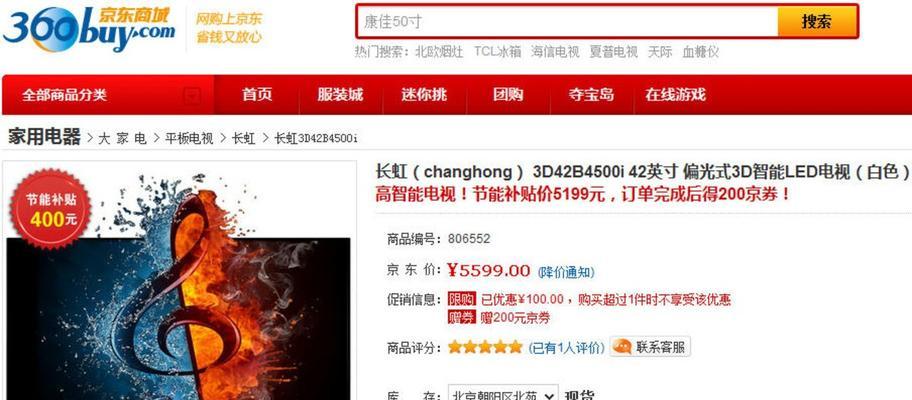Viewport: 912px width, 400px height.
Task: Open the 北京朝阳区北苑 stock location dropdown
Action: [503, 395]
